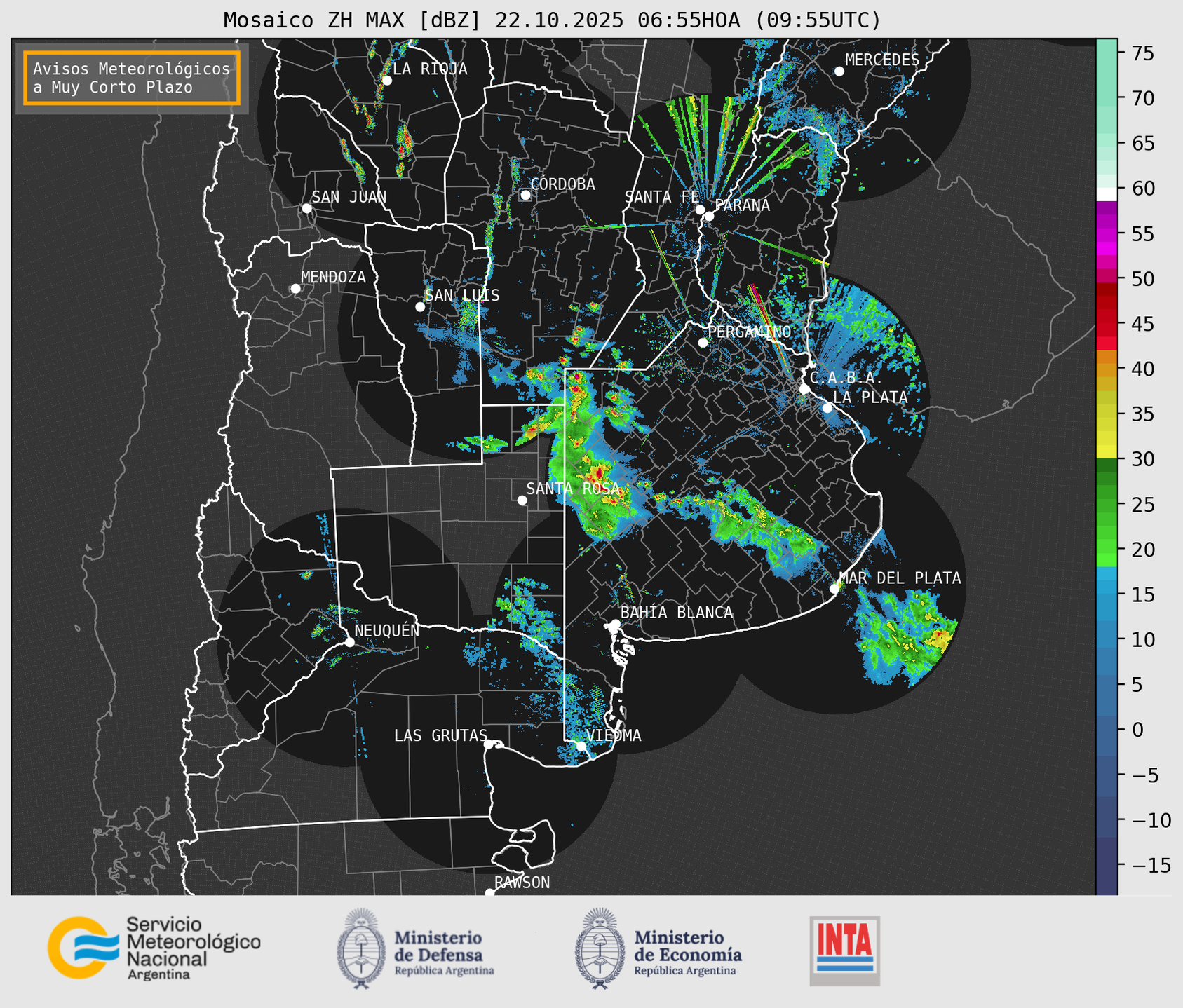Click the MAR DEL PLATA city label

pos(900,578)
